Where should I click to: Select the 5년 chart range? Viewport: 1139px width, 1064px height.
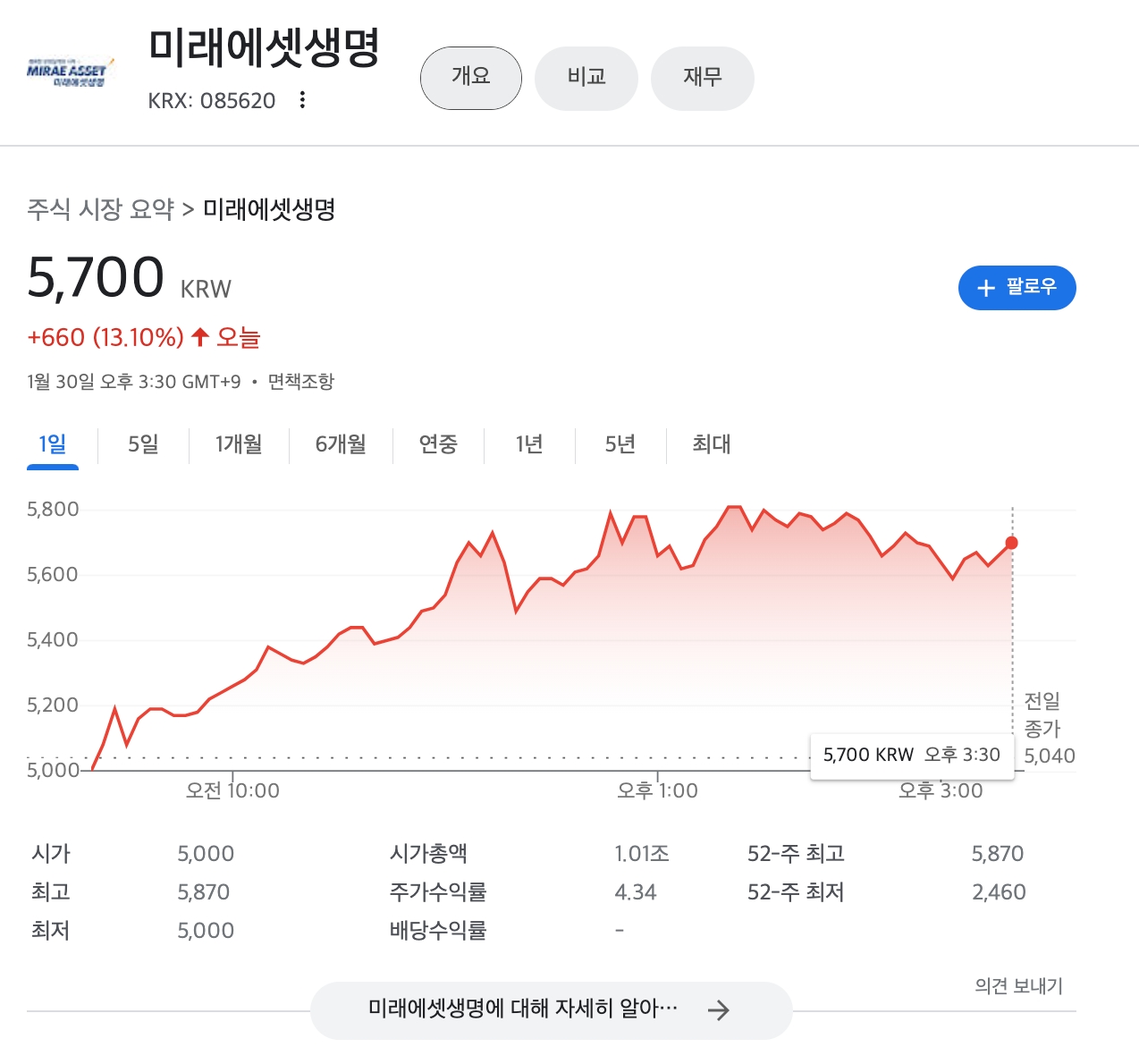coord(620,444)
